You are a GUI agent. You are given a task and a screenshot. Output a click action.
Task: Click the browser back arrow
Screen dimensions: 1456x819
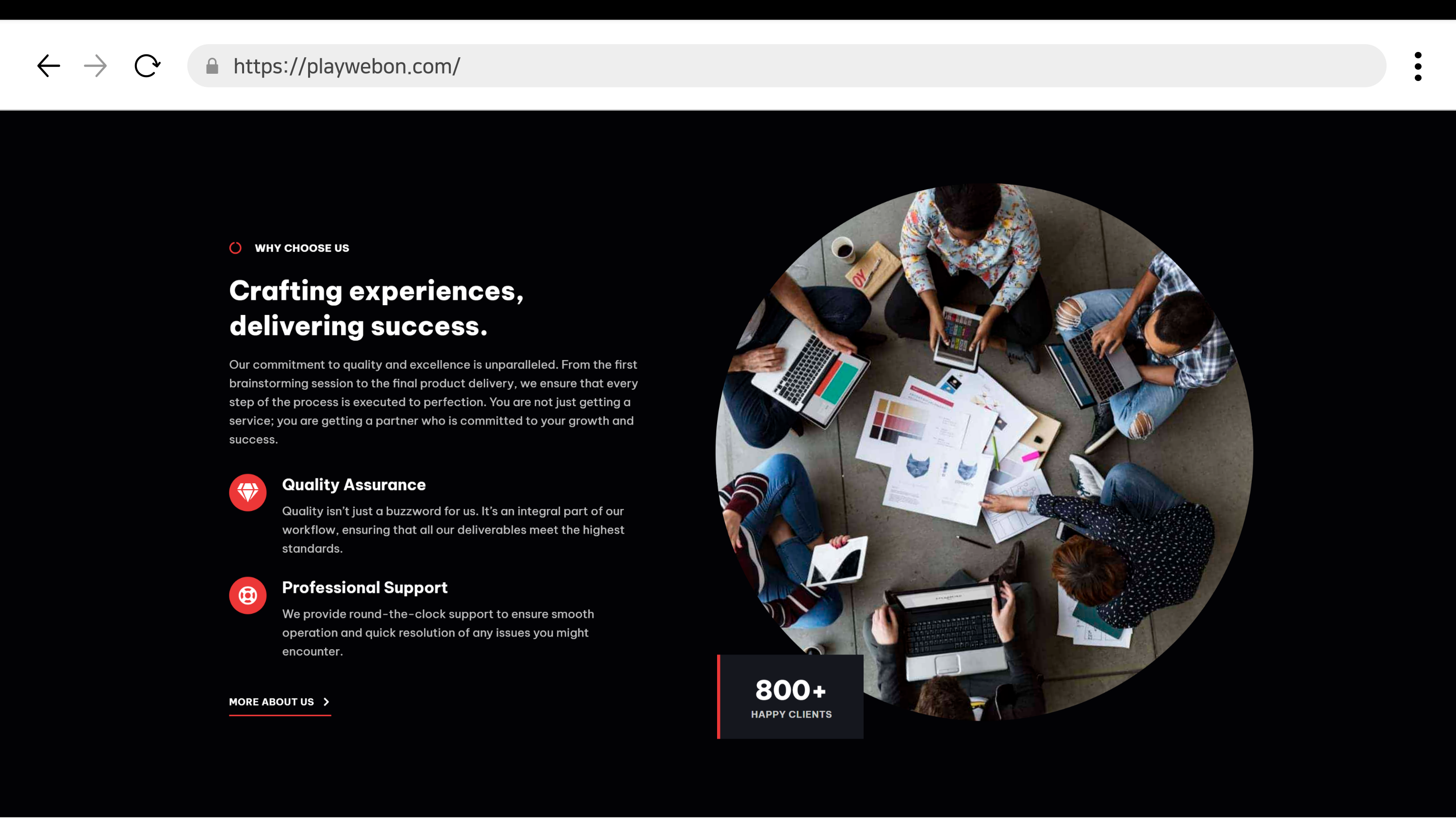49,66
